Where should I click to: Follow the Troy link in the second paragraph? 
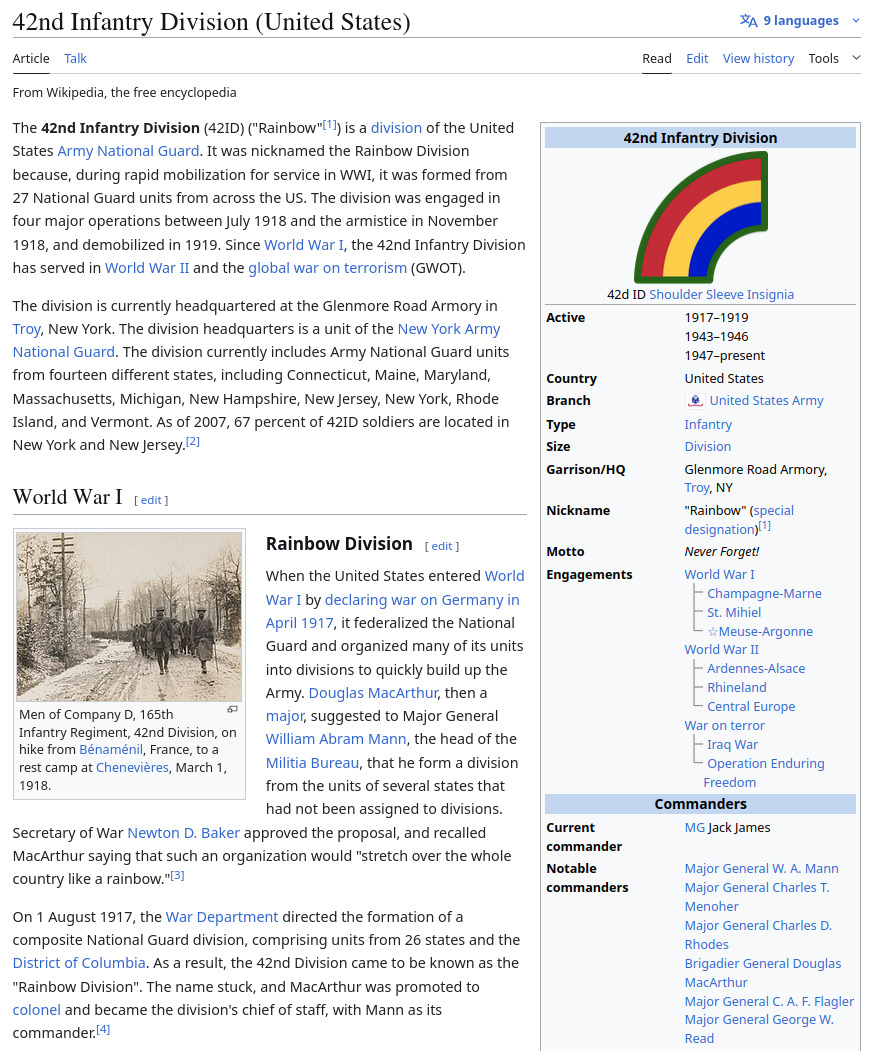(26, 329)
